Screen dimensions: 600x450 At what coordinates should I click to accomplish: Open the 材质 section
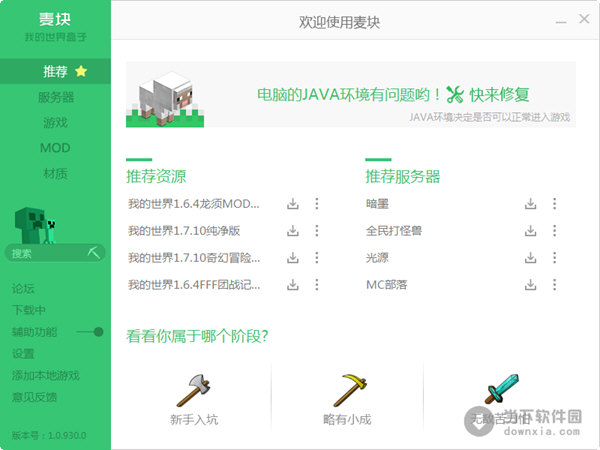(55, 173)
